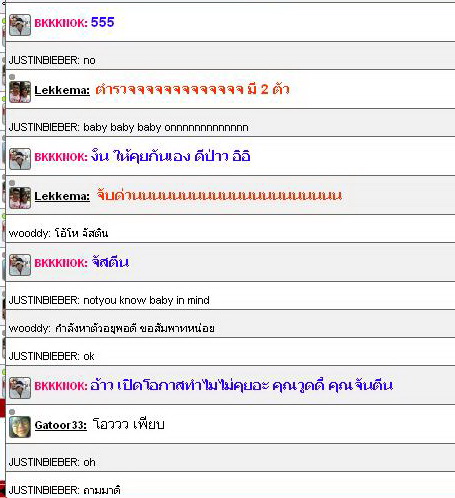
Task: Click the gray status dot above Lekkema's ตำรวจ message
Action: (12, 77)
